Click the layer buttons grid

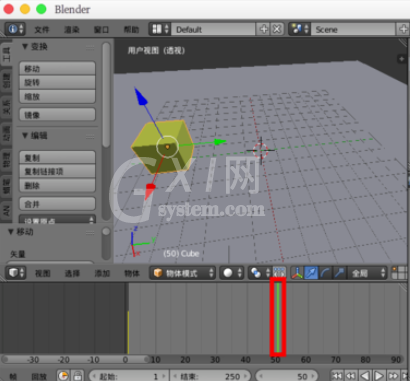click(x=400, y=273)
